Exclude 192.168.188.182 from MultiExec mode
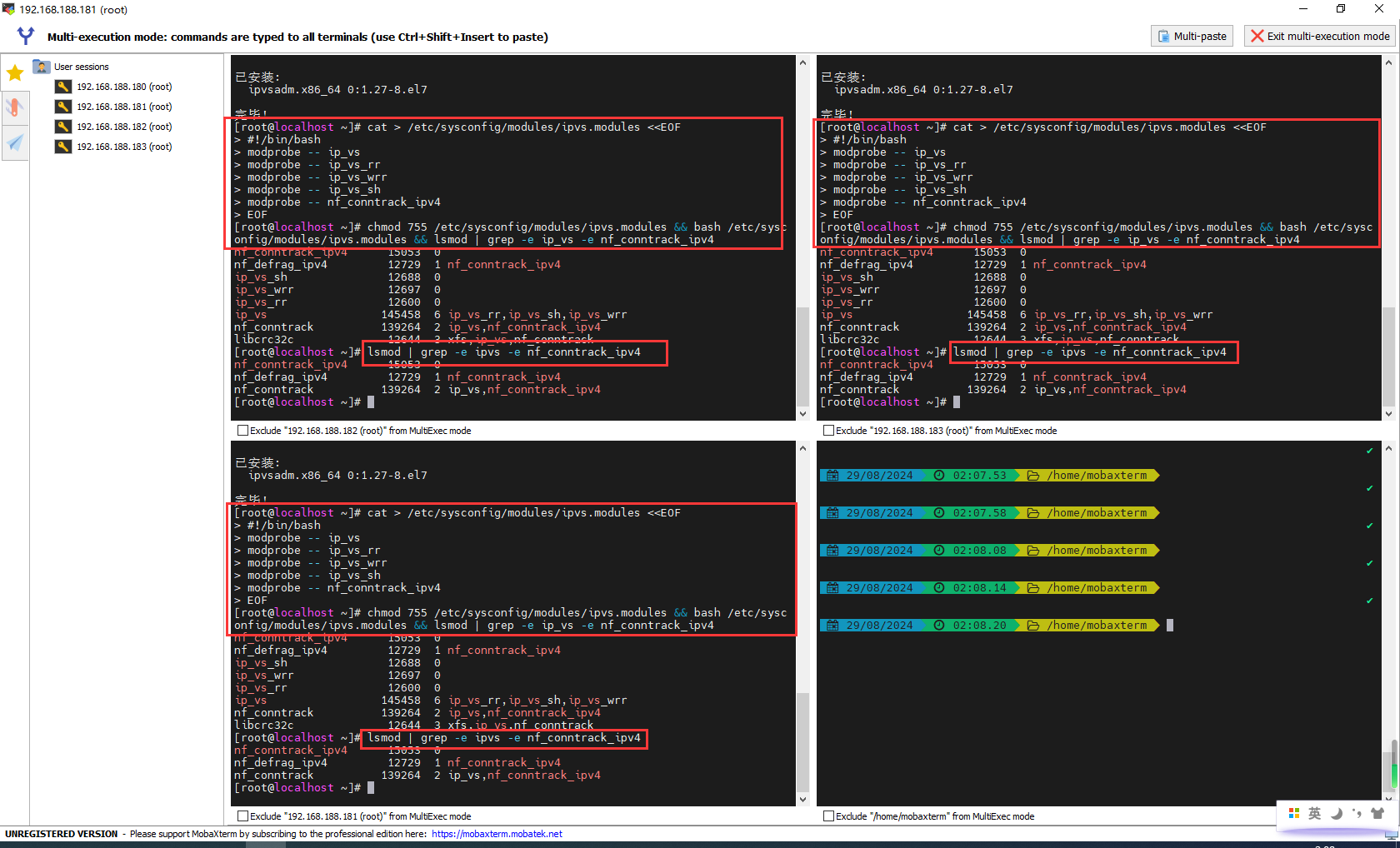This screenshot has width=1400, height=848. (242, 431)
